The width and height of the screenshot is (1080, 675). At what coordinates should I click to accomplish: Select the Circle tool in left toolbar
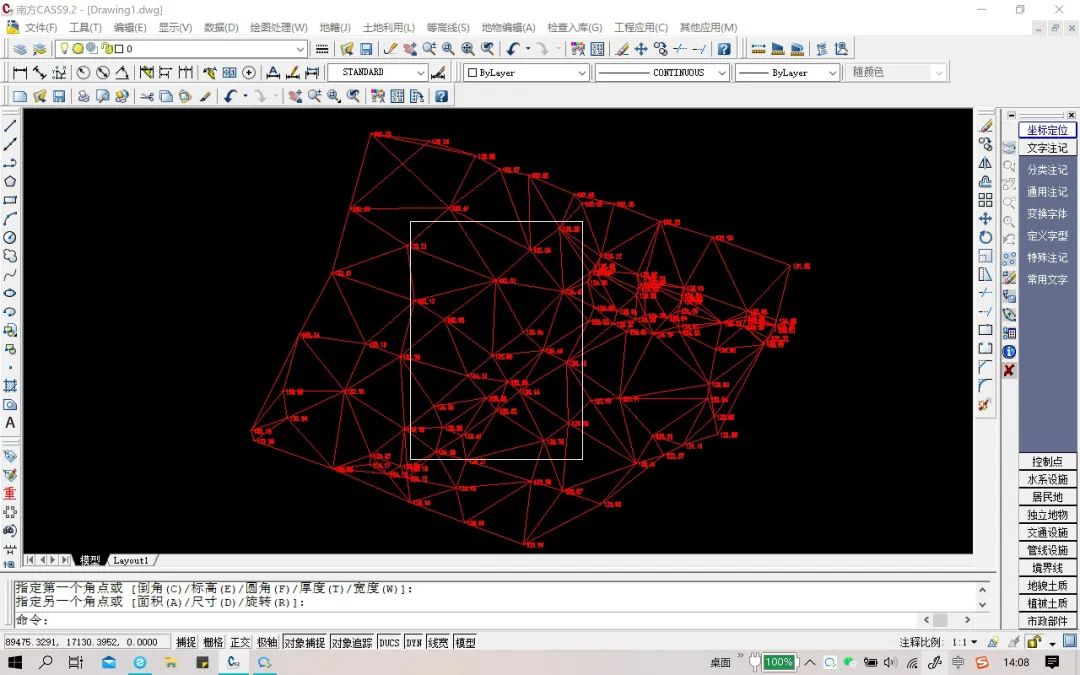[10, 237]
